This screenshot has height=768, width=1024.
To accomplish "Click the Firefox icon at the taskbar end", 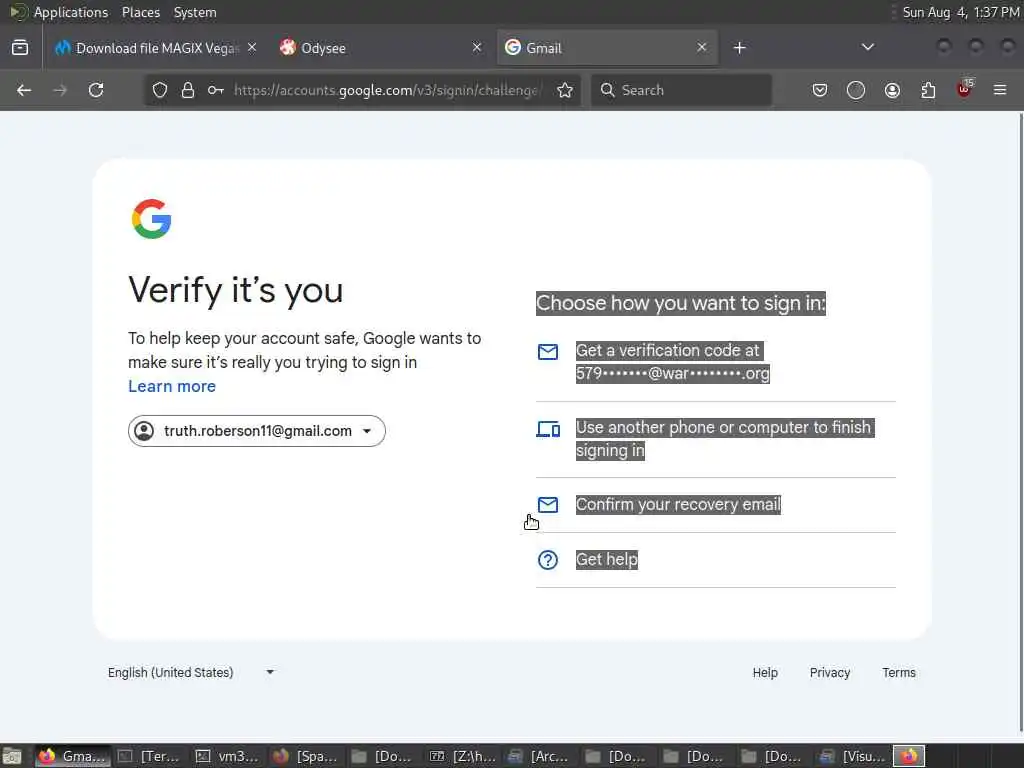I will coord(909,756).
